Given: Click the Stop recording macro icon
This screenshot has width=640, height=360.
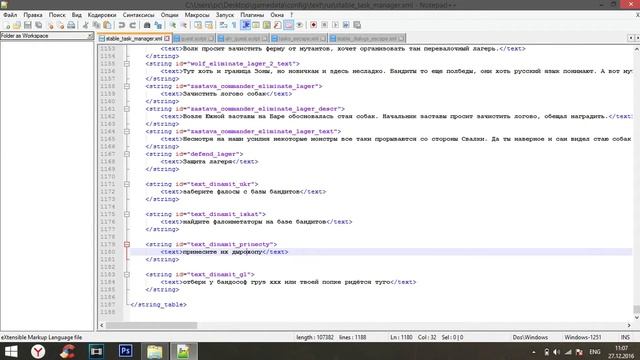Looking at the screenshot, I should 324,25.
